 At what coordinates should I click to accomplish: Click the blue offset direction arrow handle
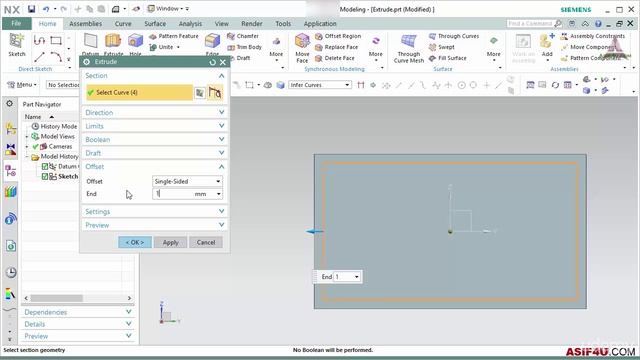coord(314,231)
